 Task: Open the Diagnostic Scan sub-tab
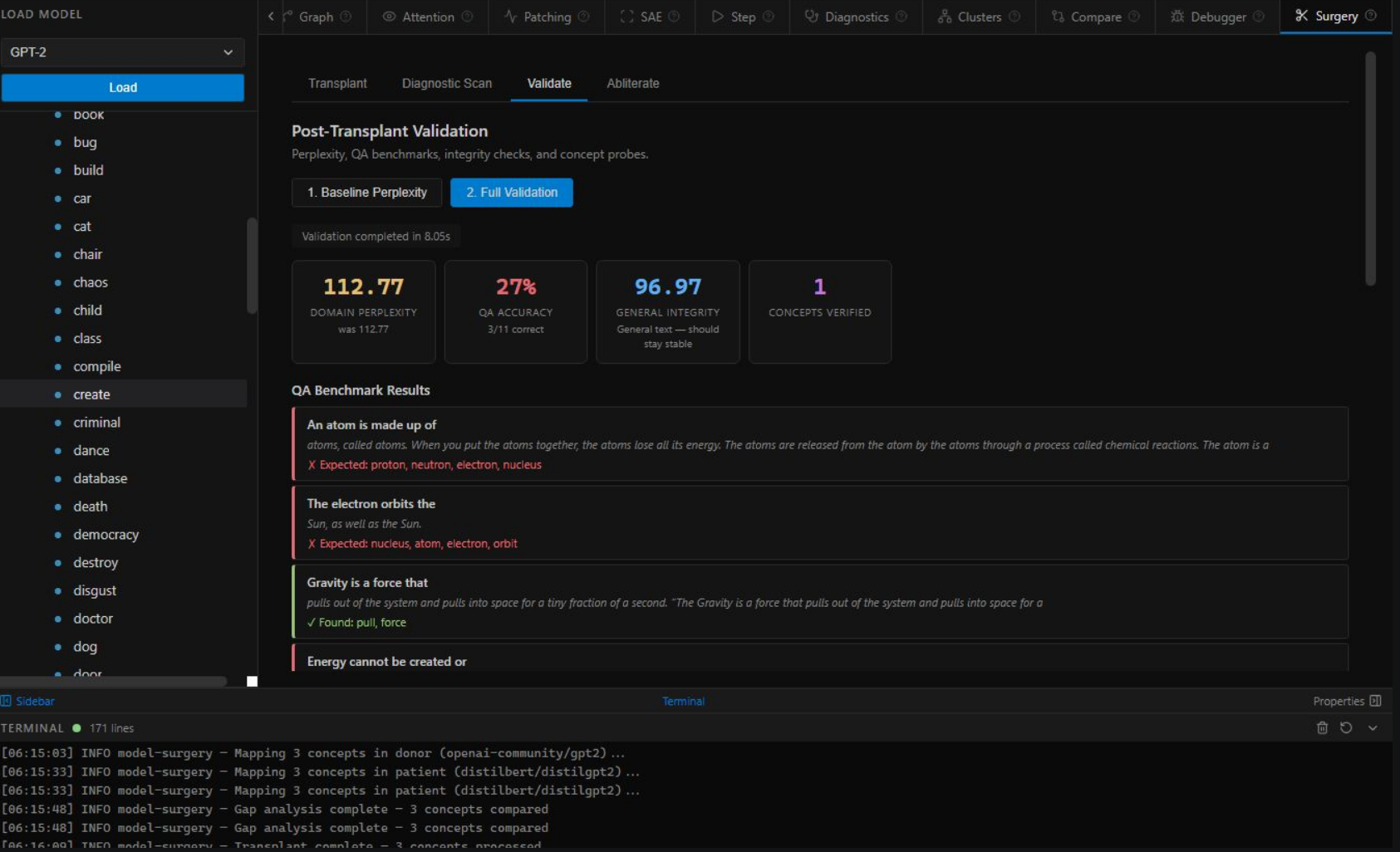[446, 83]
